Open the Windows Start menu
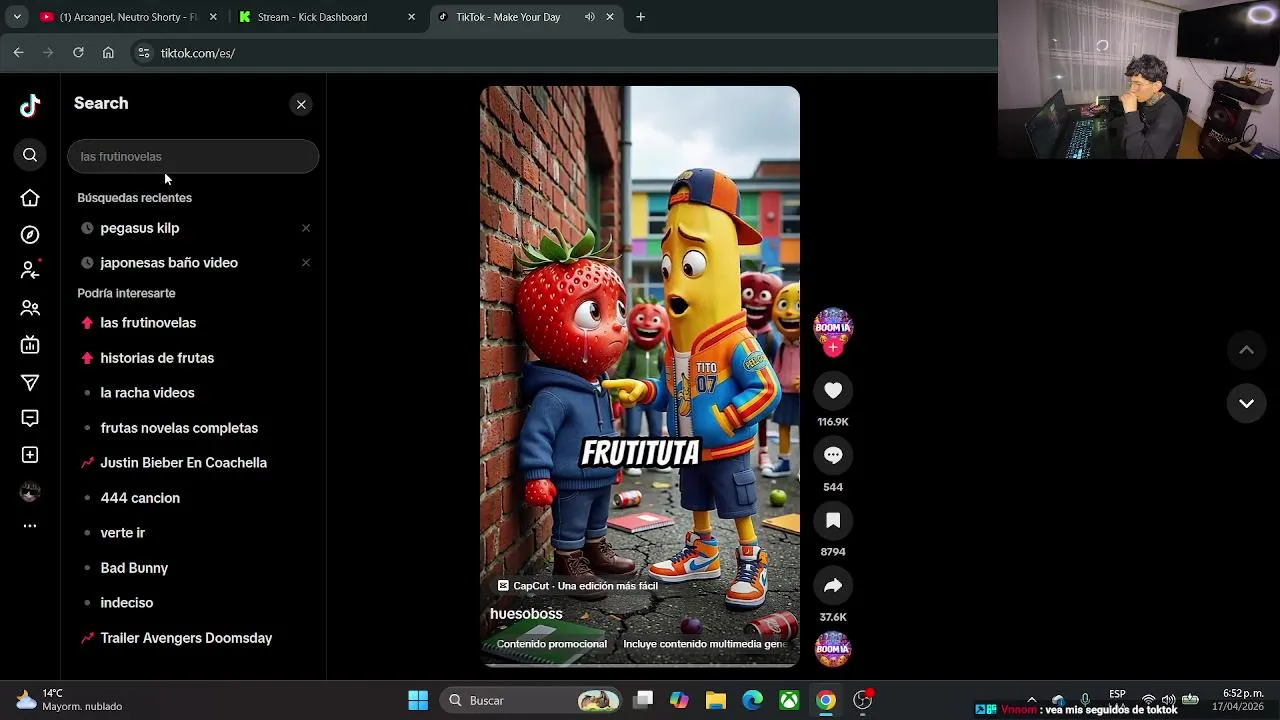The width and height of the screenshot is (1280, 720). coord(418,701)
